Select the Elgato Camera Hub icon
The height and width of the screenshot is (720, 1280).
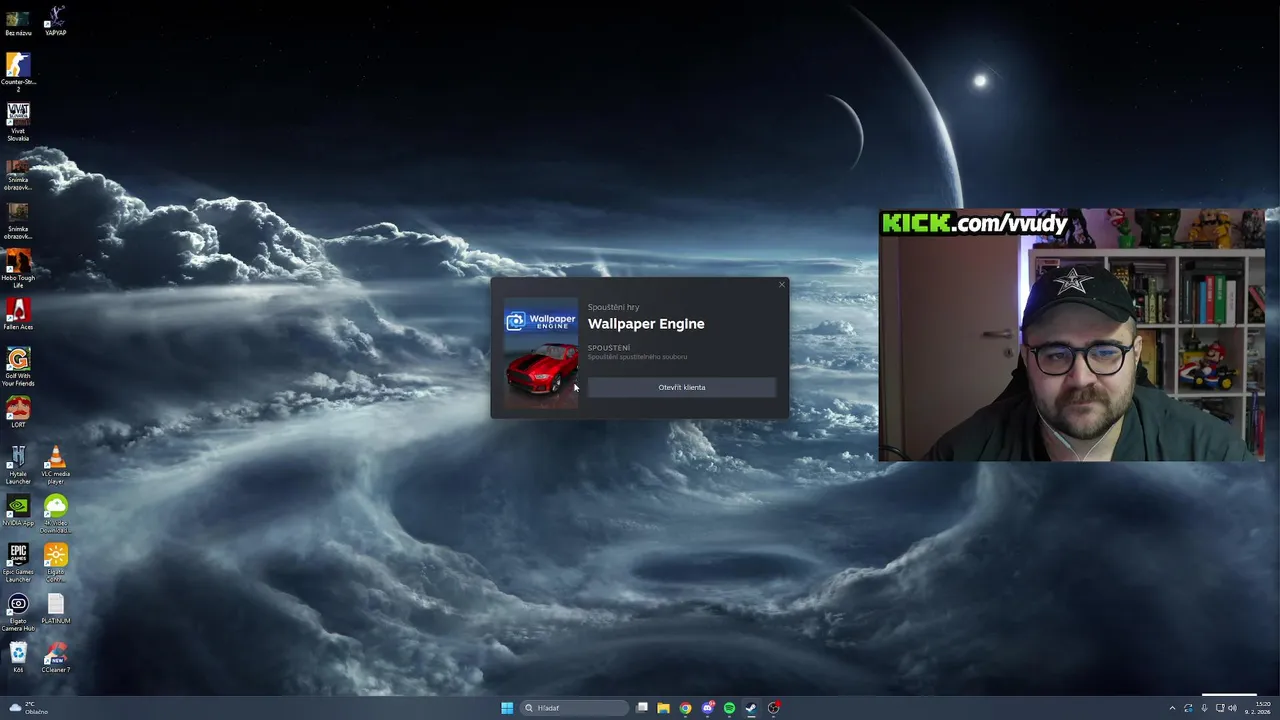[x=18, y=612]
